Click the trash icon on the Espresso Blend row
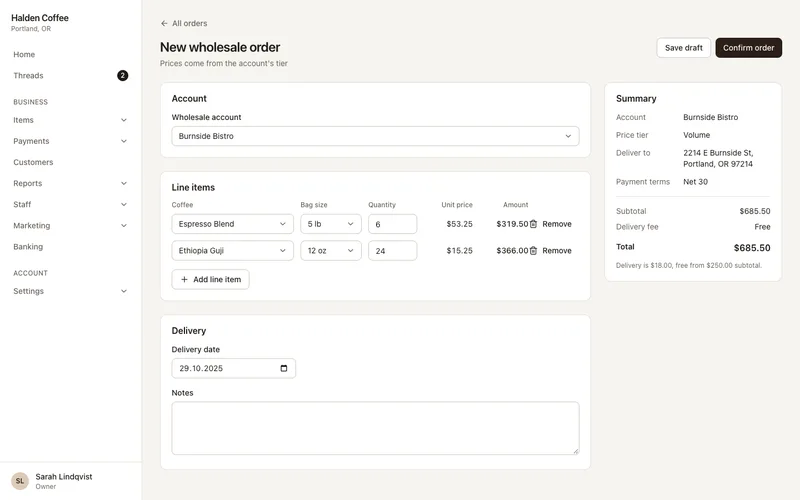 tap(533, 224)
